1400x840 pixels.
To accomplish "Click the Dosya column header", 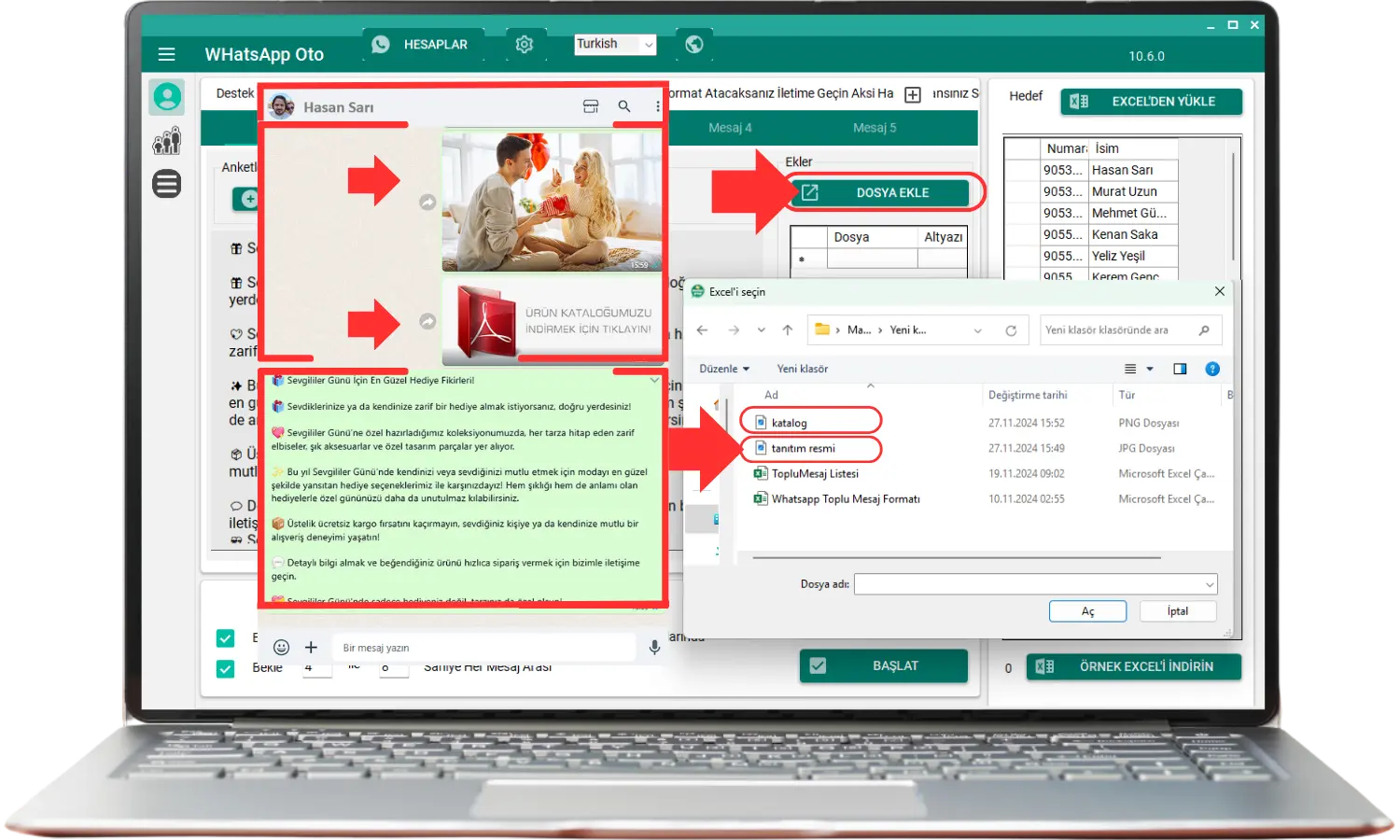I will click(872, 237).
